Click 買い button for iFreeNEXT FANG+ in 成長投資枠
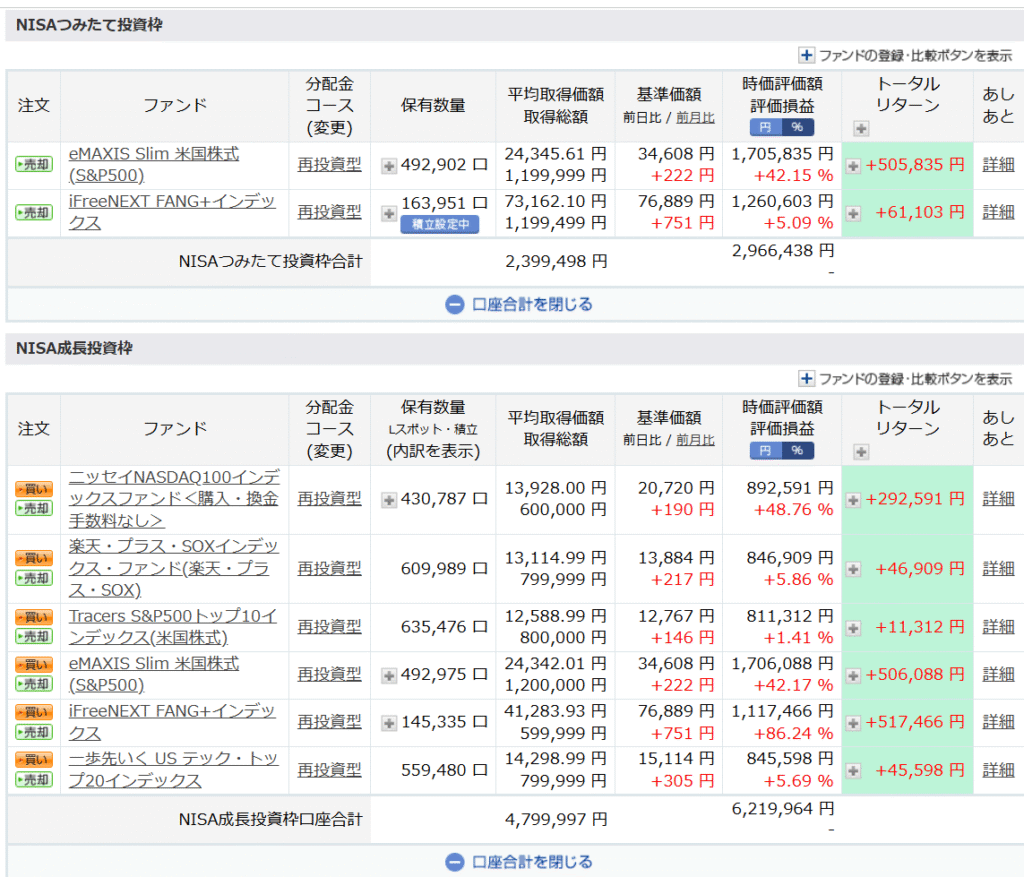The height and width of the screenshot is (877, 1024). click(x=34, y=712)
